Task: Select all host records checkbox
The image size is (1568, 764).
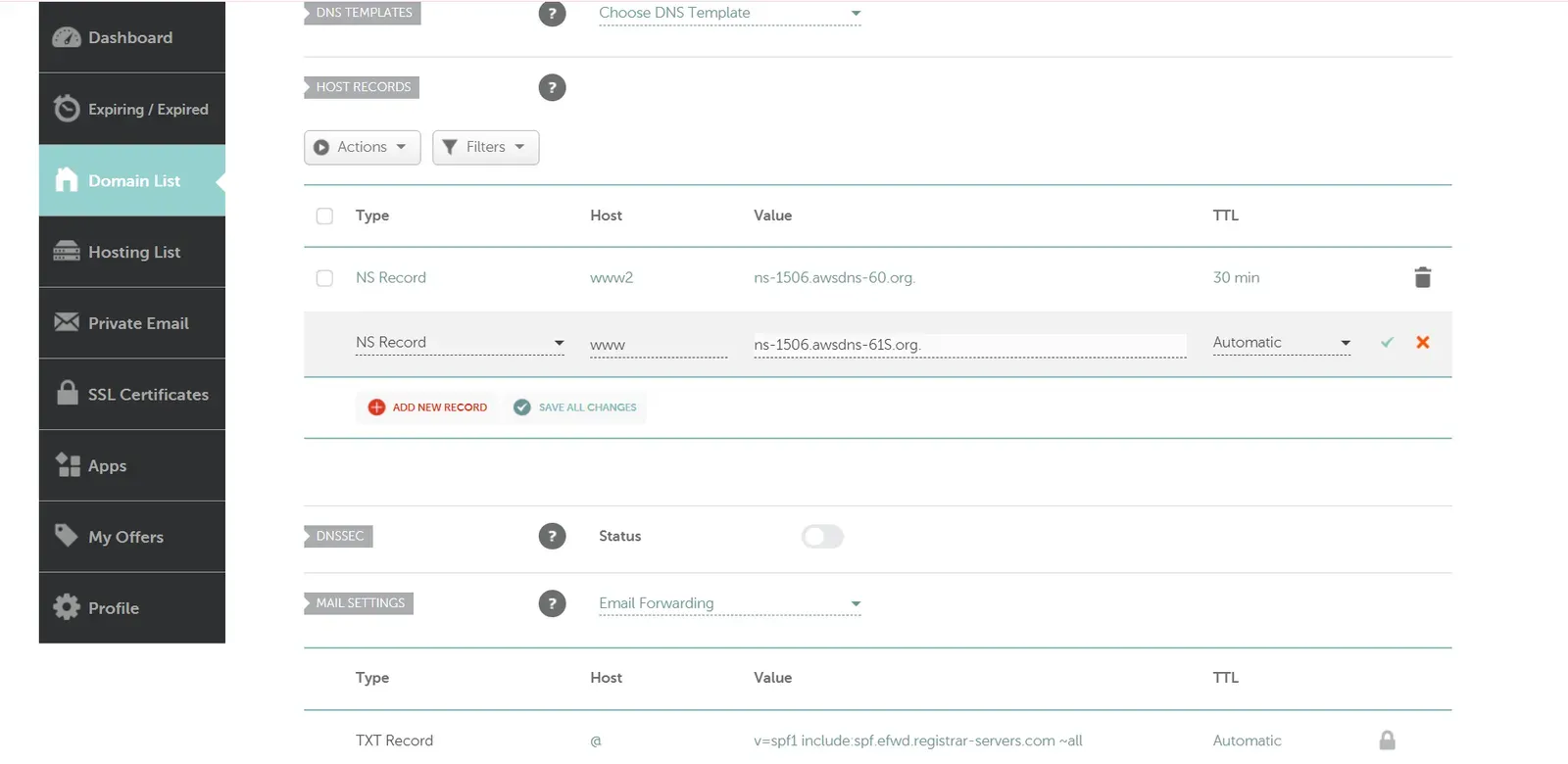Action: (324, 215)
